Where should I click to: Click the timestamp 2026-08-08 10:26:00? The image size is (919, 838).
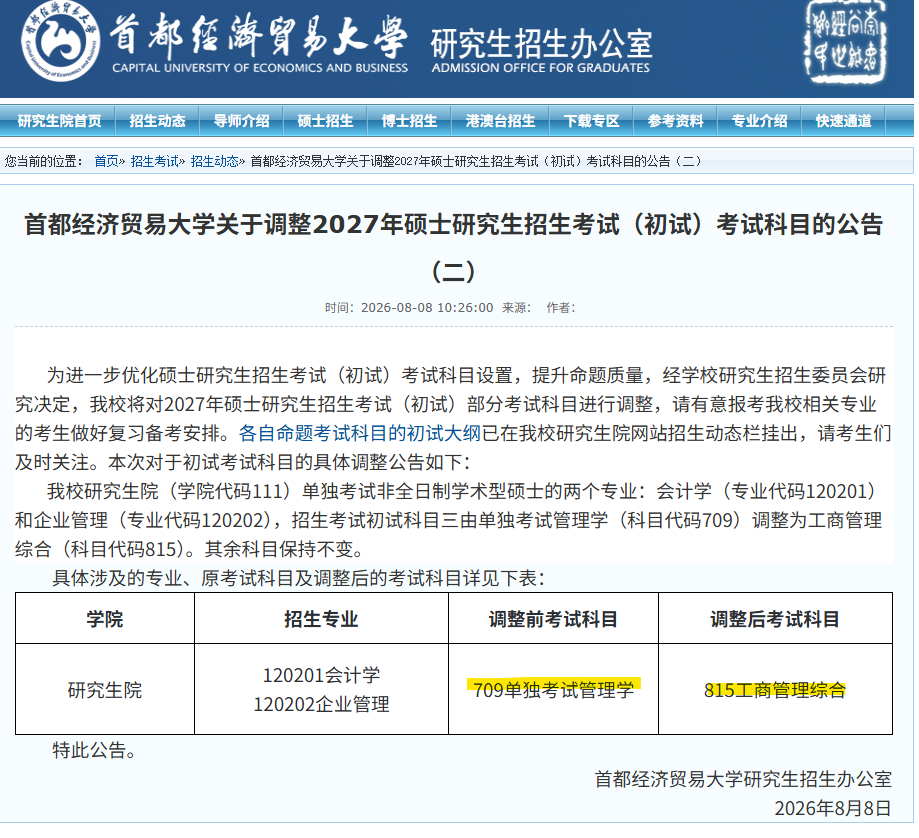427,308
